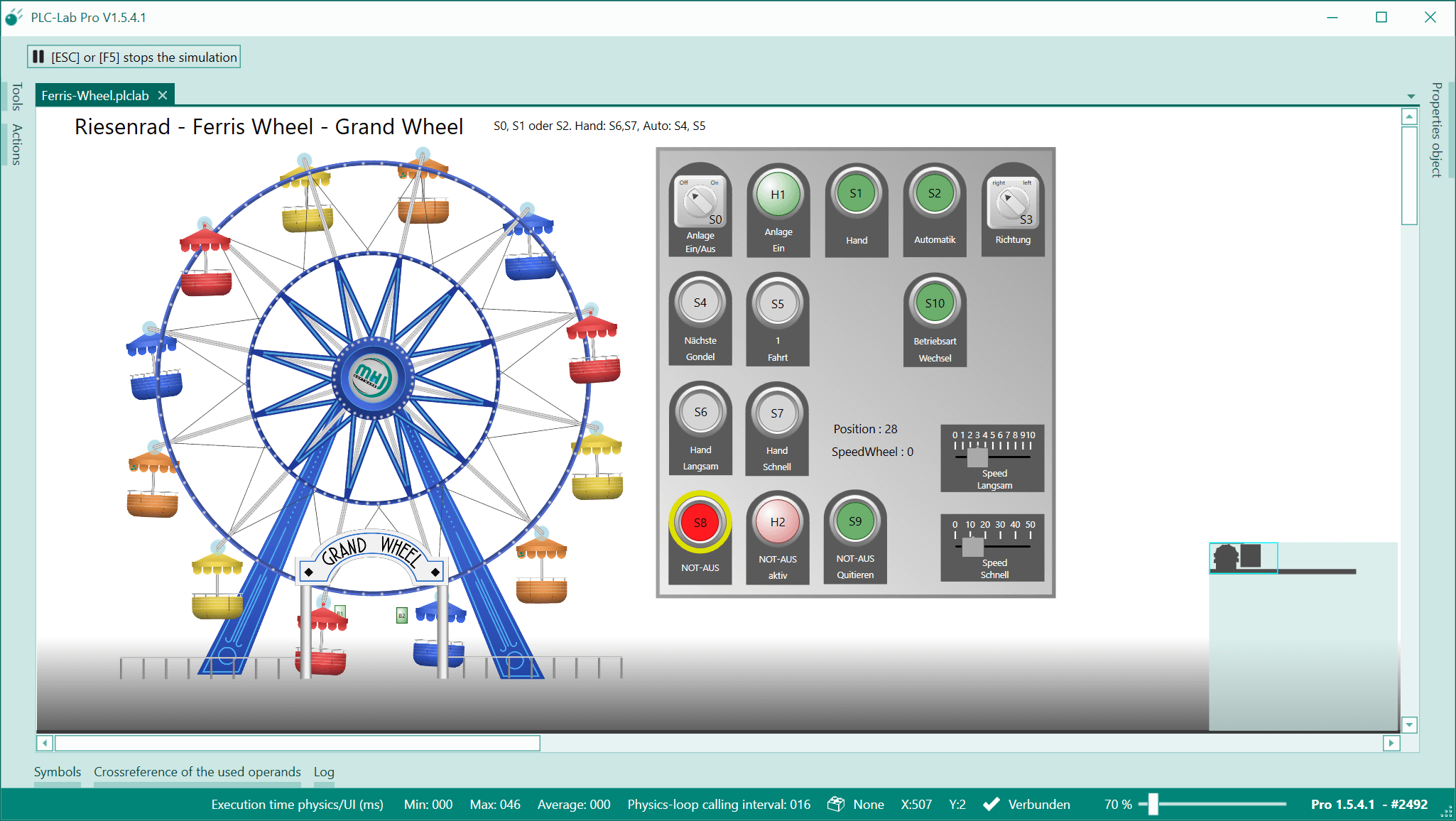This screenshot has height=821, width=1456.
Task: Open the Log tab
Action: click(x=324, y=772)
